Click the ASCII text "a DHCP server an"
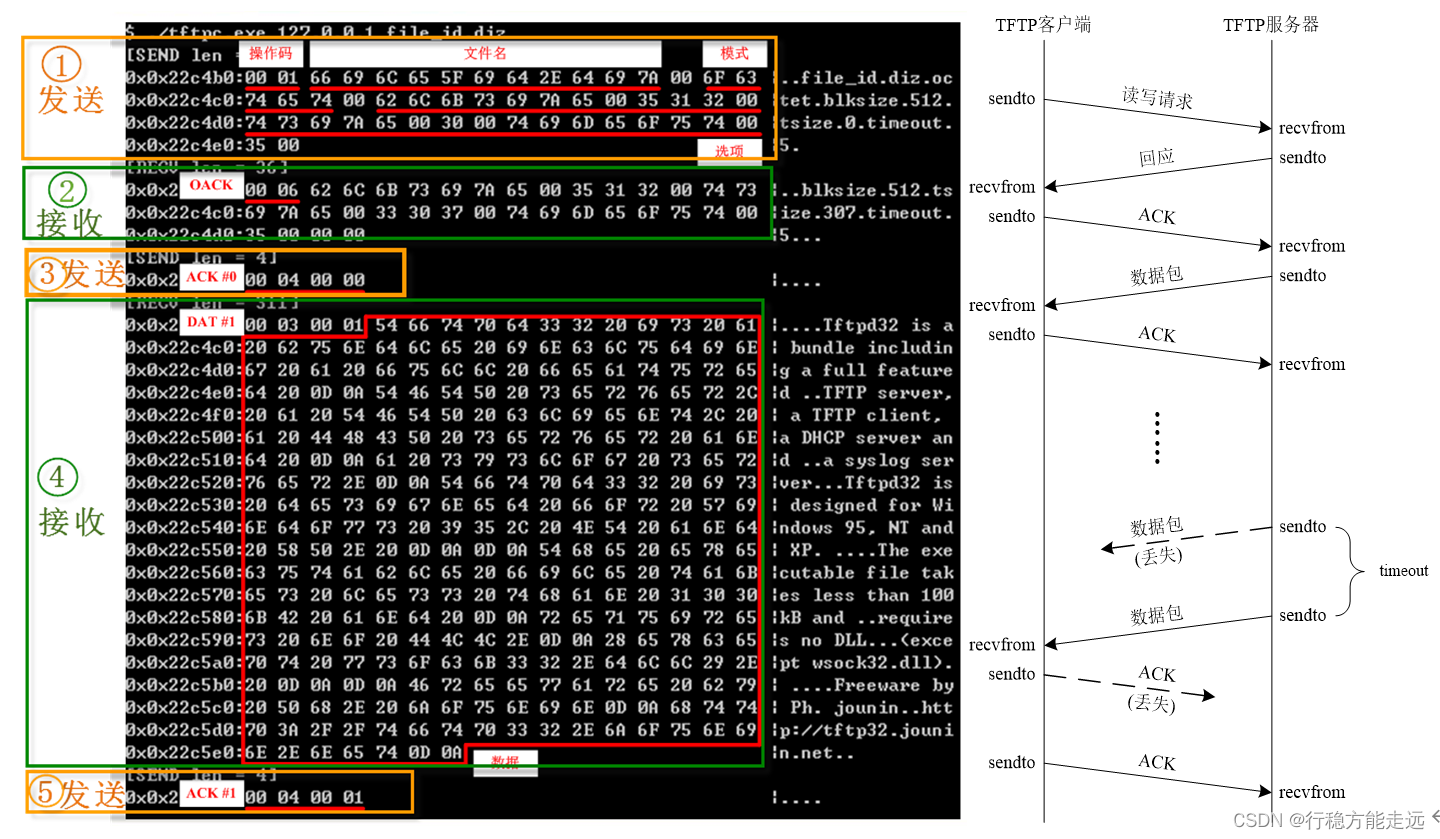1440x839 pixels. click(868, 438)
